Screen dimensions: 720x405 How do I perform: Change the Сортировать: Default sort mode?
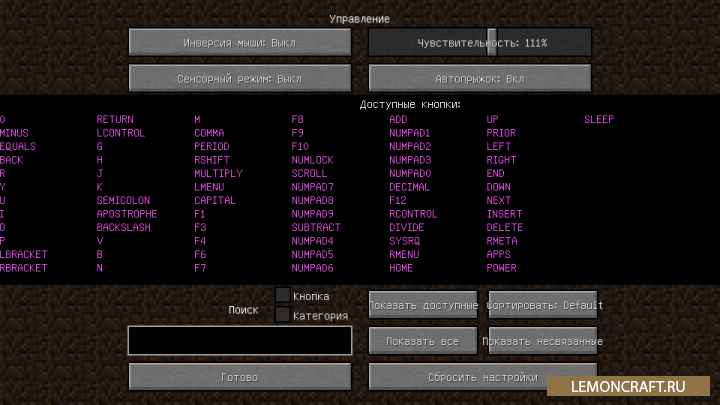(543, 305)
